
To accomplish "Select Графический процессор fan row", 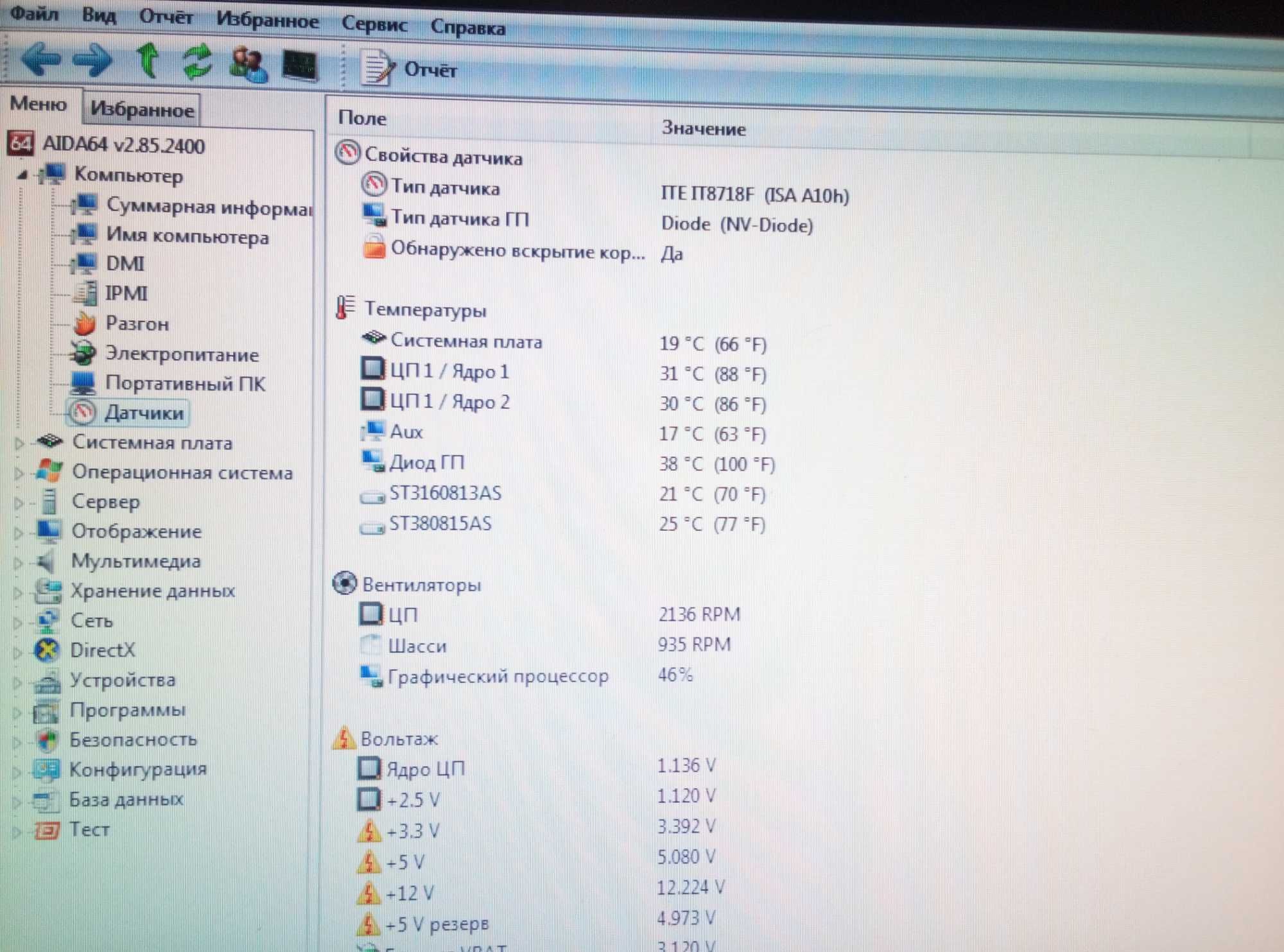I will 526,675.
